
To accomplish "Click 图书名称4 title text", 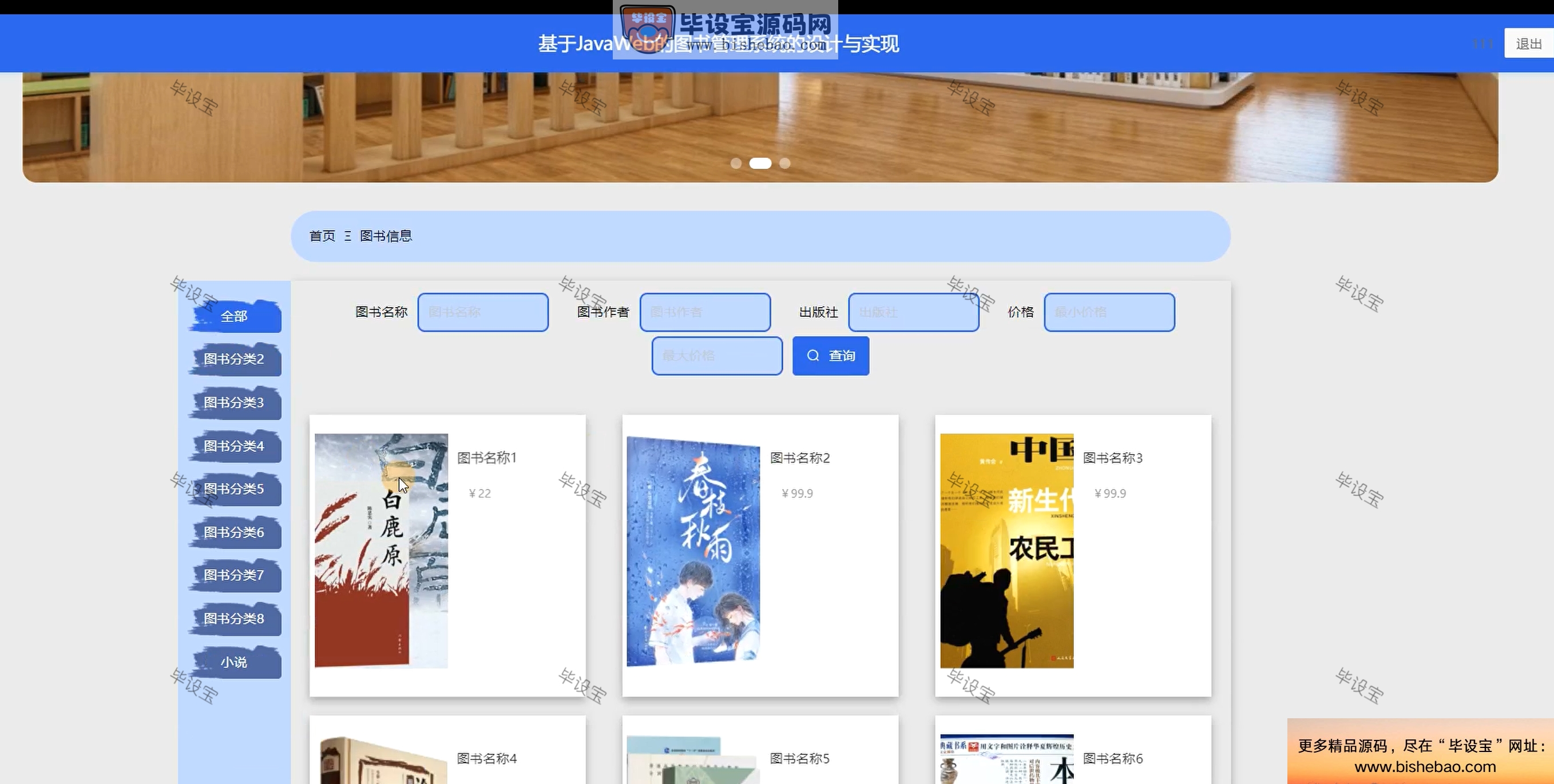I will pyautogui.click(x=487, y=759).
